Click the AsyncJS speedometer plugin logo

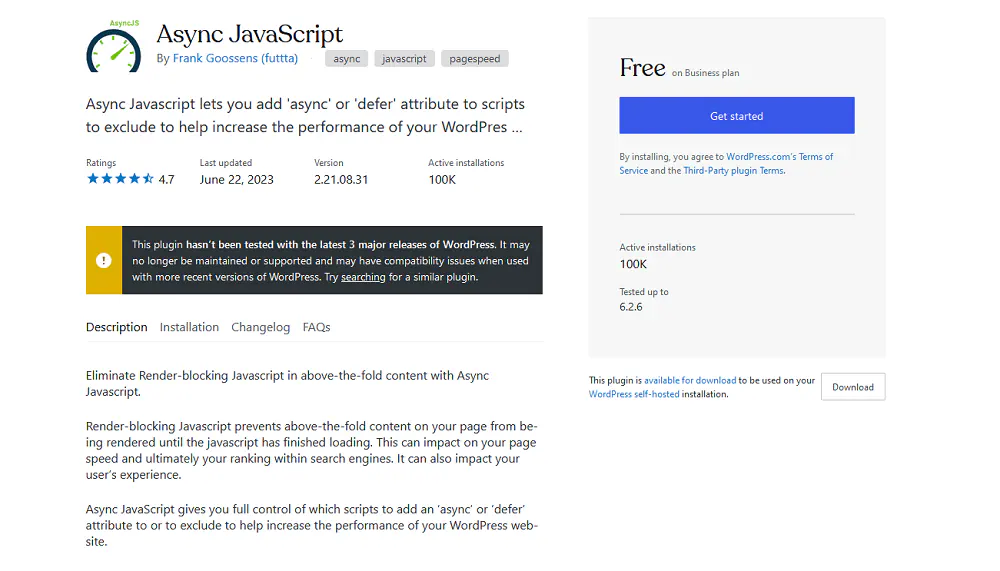point(113,46)
